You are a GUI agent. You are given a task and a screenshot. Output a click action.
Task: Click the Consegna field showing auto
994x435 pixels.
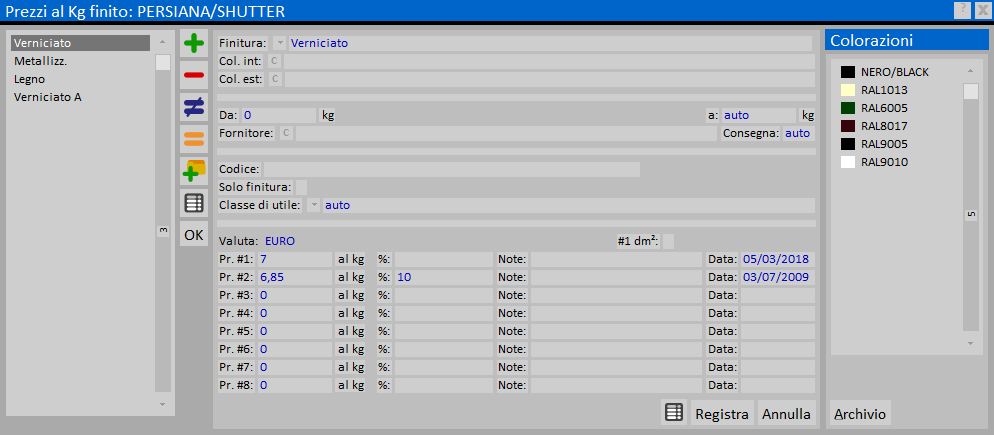pyautogui.click(x=799, y=133)
